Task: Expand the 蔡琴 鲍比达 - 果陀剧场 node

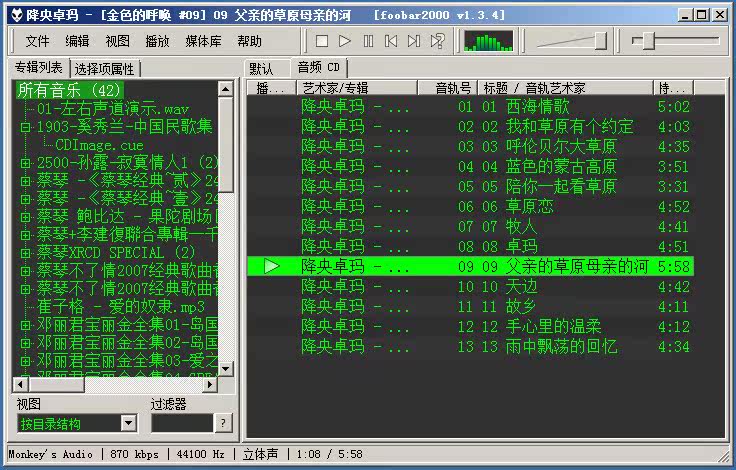Action: tap(25, 217)
